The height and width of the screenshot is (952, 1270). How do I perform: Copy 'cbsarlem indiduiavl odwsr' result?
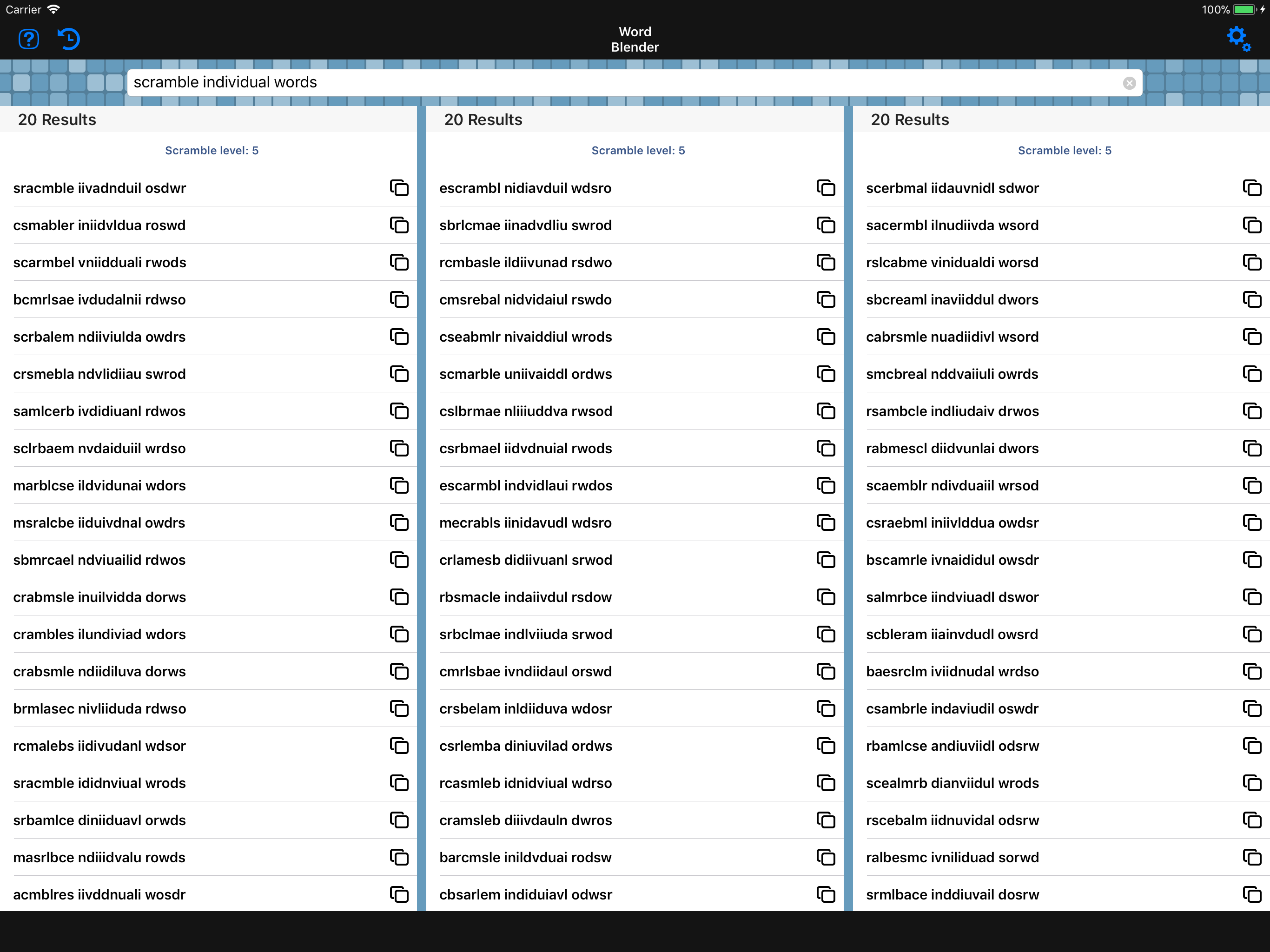click(825, 894)
